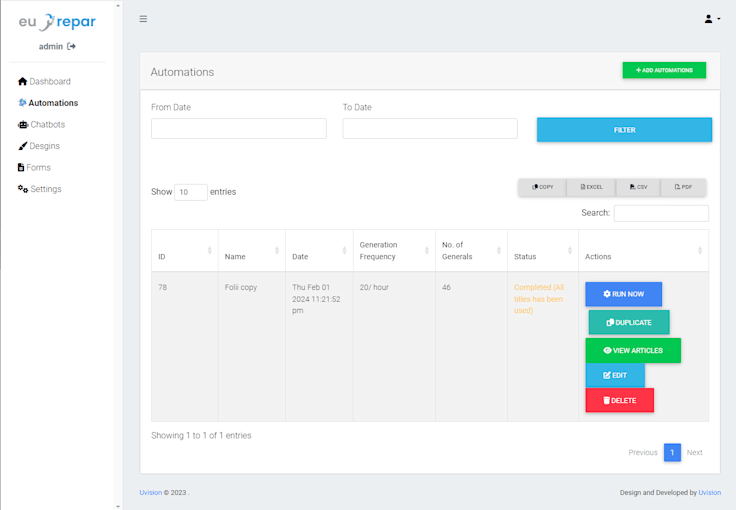Open Settings from the sidebar
The width and height of the screenshot is (736, 510).
[39, 189]
